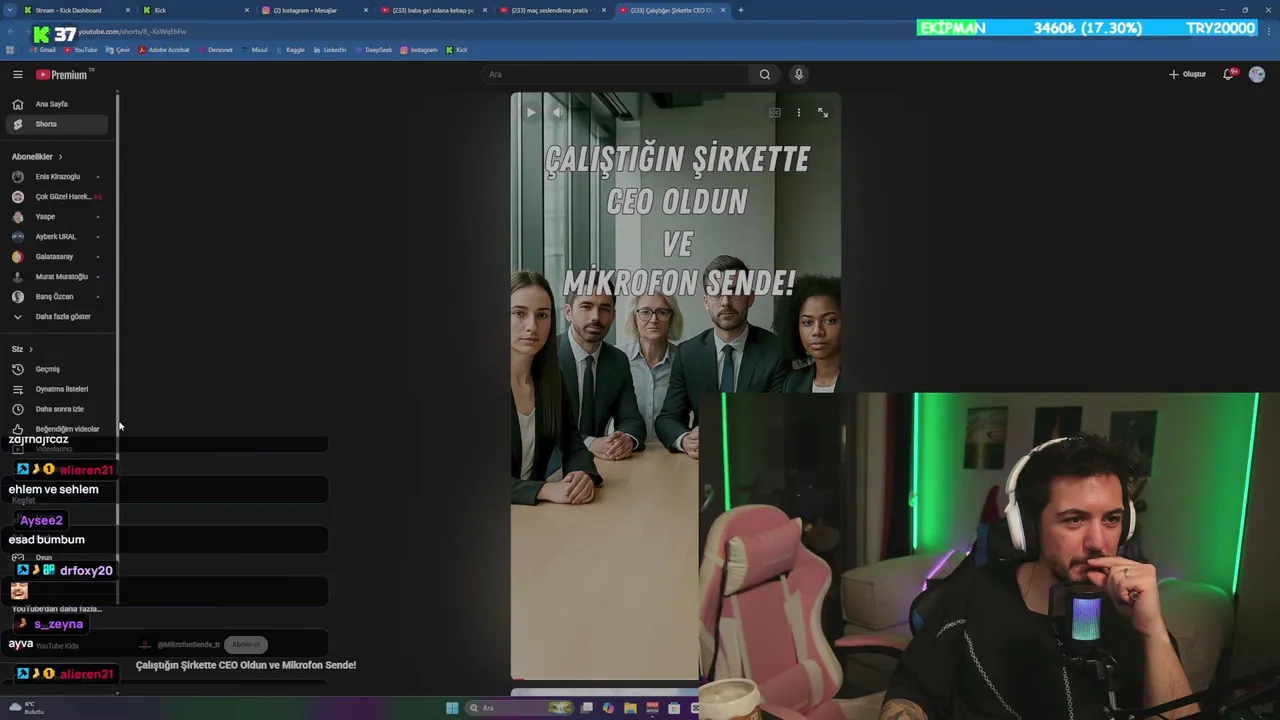Image resolution: width=1280 pixels, height=720 pixels.
Task: Open Beğendiğim videolar list
Action: pos(56,429)
